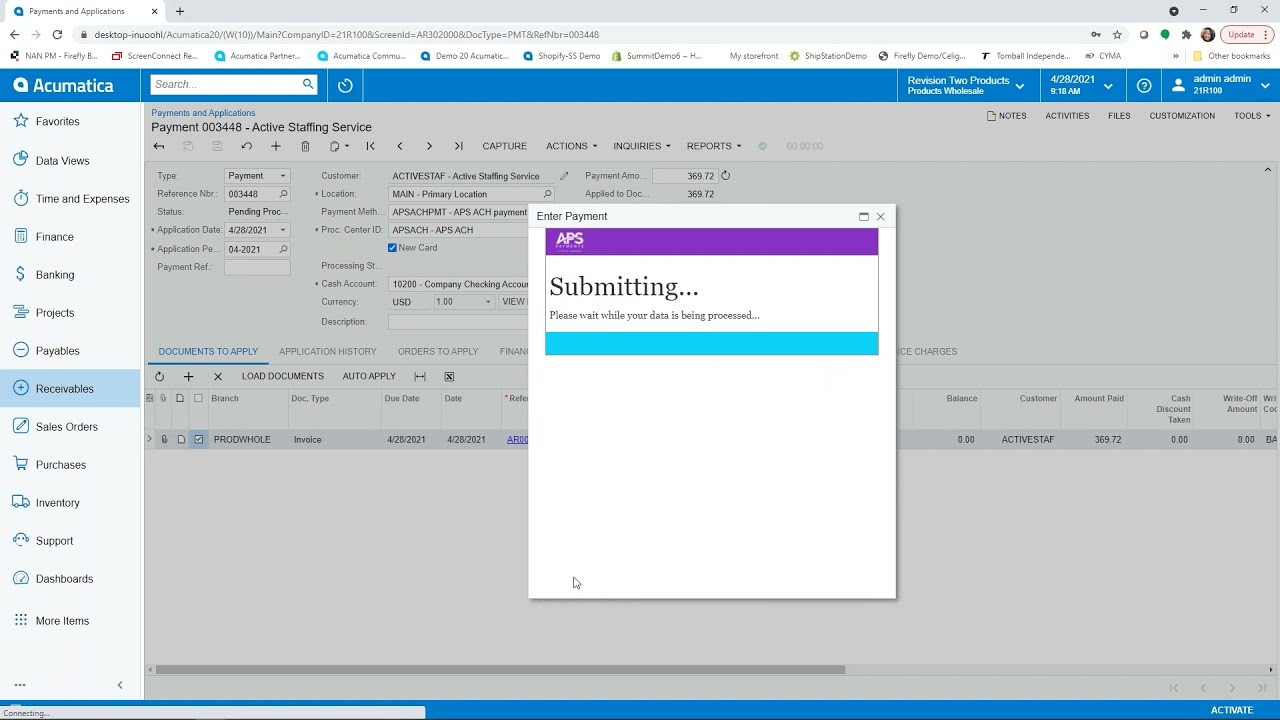
Task: Click the Capture button
Action: pos(504,146)
